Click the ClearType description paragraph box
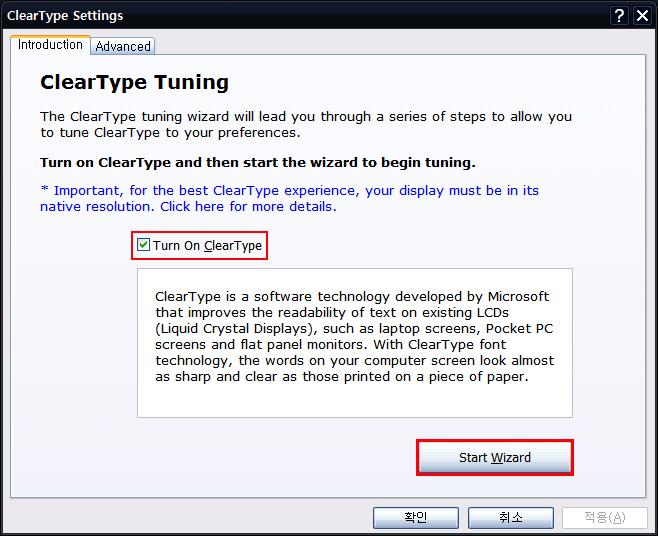The height and width of the screenshot is (536, 658). tap(355, 343)
